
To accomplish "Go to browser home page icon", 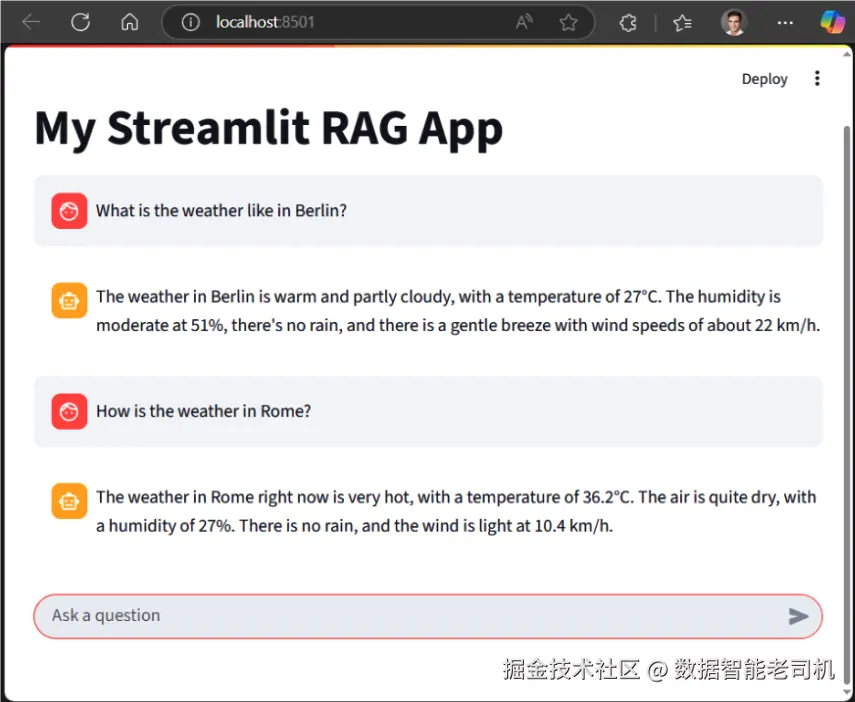I will pos(130,22).
